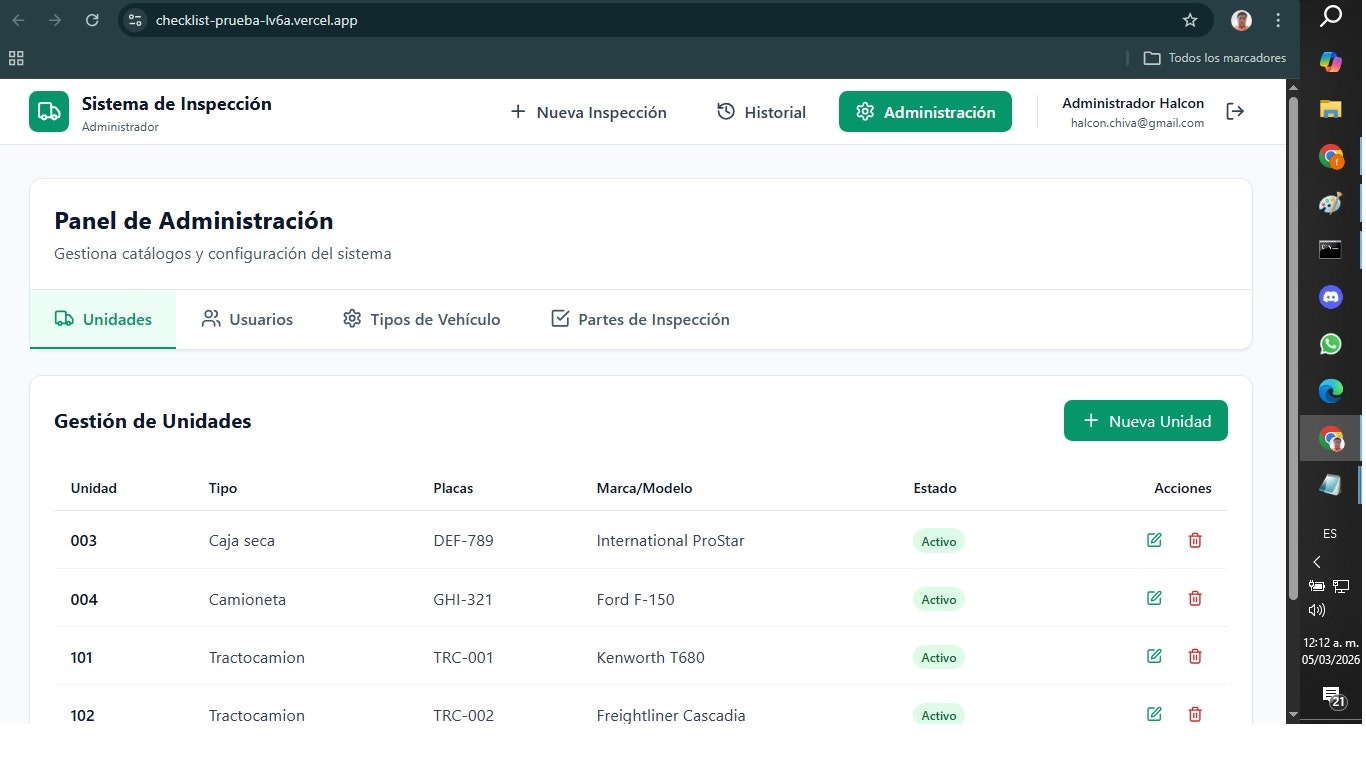Open the Chrome three-dot menu
Screen dimensions: 1366x768
tap(1278, 20)
